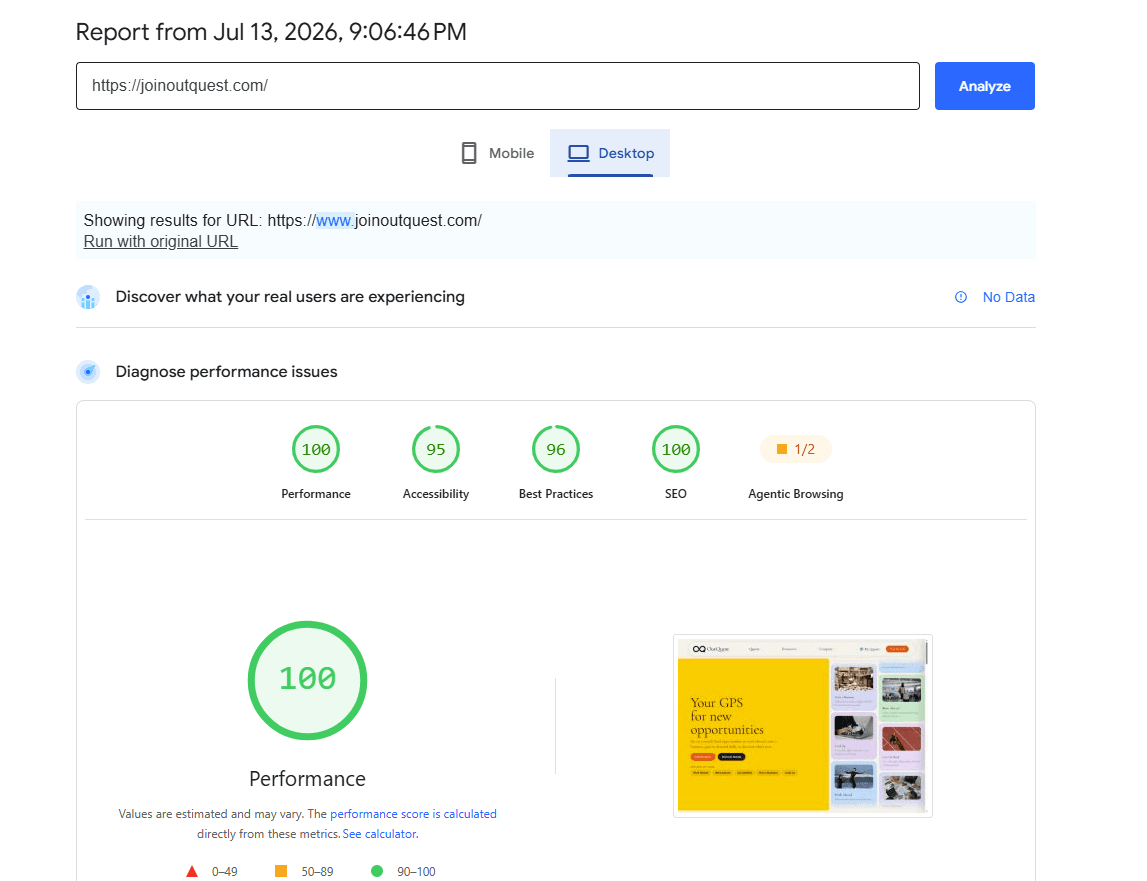The height and width of the screenshot is (881, 1147).
Task: Jump to Accessibility score gauge 95
Action: click(436, 449)
